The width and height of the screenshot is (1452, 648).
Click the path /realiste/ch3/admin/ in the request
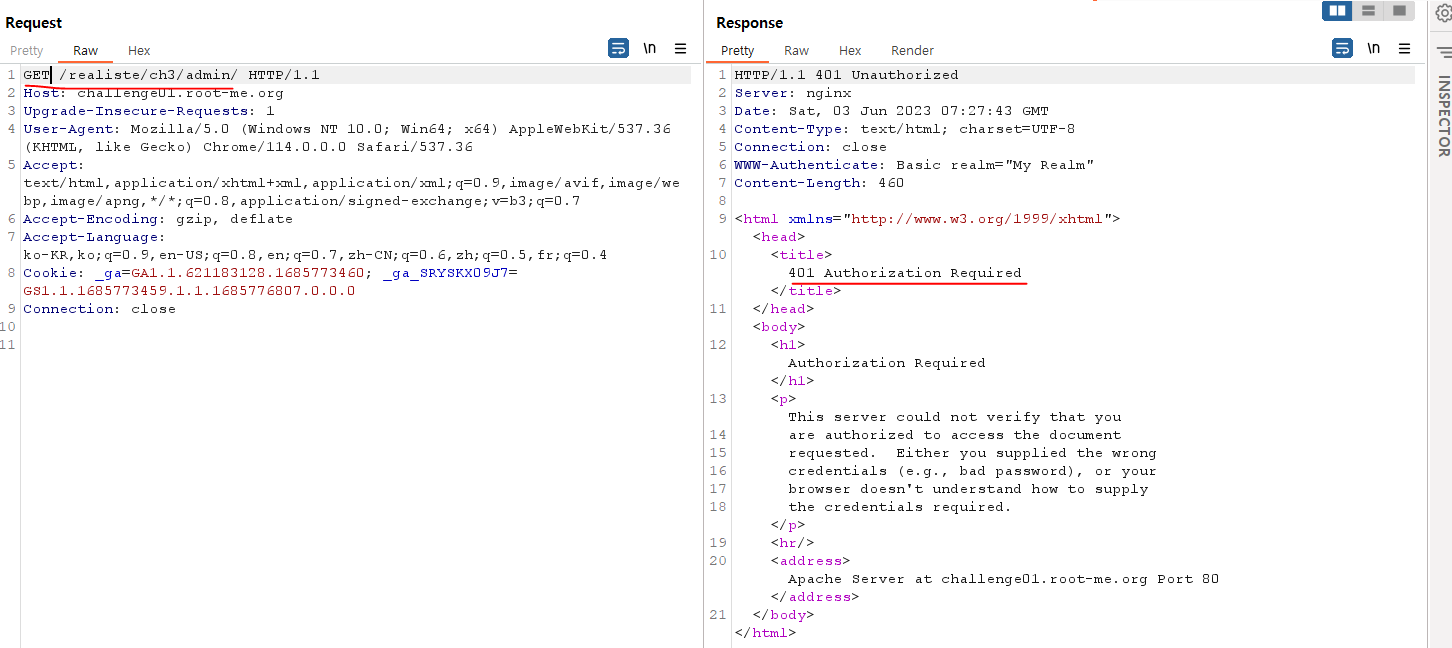pos(149,75)
